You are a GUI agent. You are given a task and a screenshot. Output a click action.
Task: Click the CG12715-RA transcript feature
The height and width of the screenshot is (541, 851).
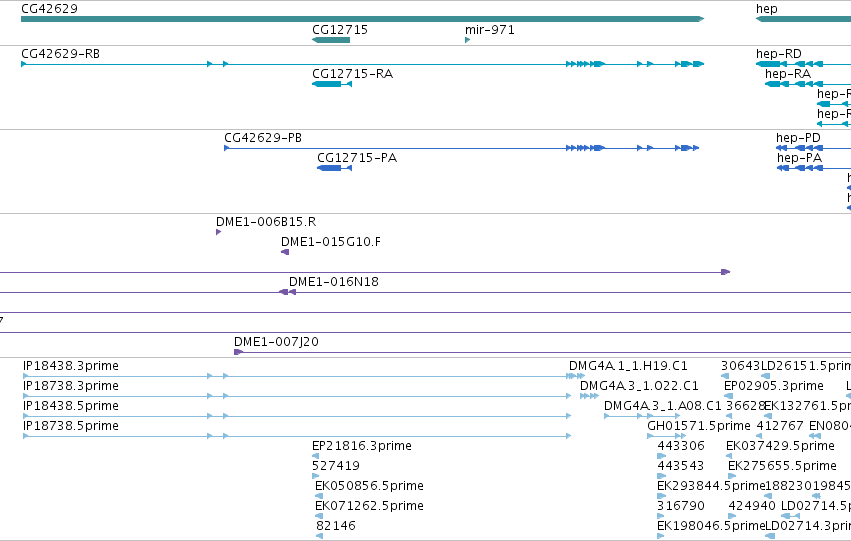point(332,84)
